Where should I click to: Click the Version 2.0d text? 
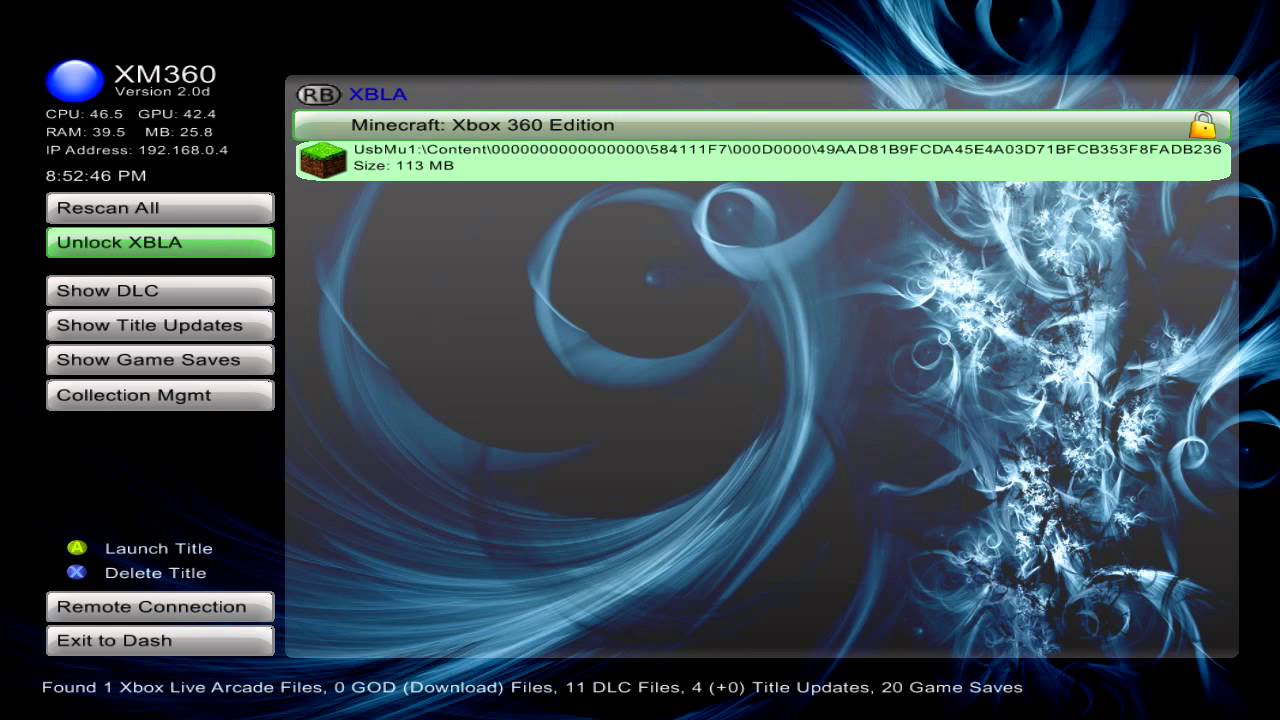[x=162, y=92]
